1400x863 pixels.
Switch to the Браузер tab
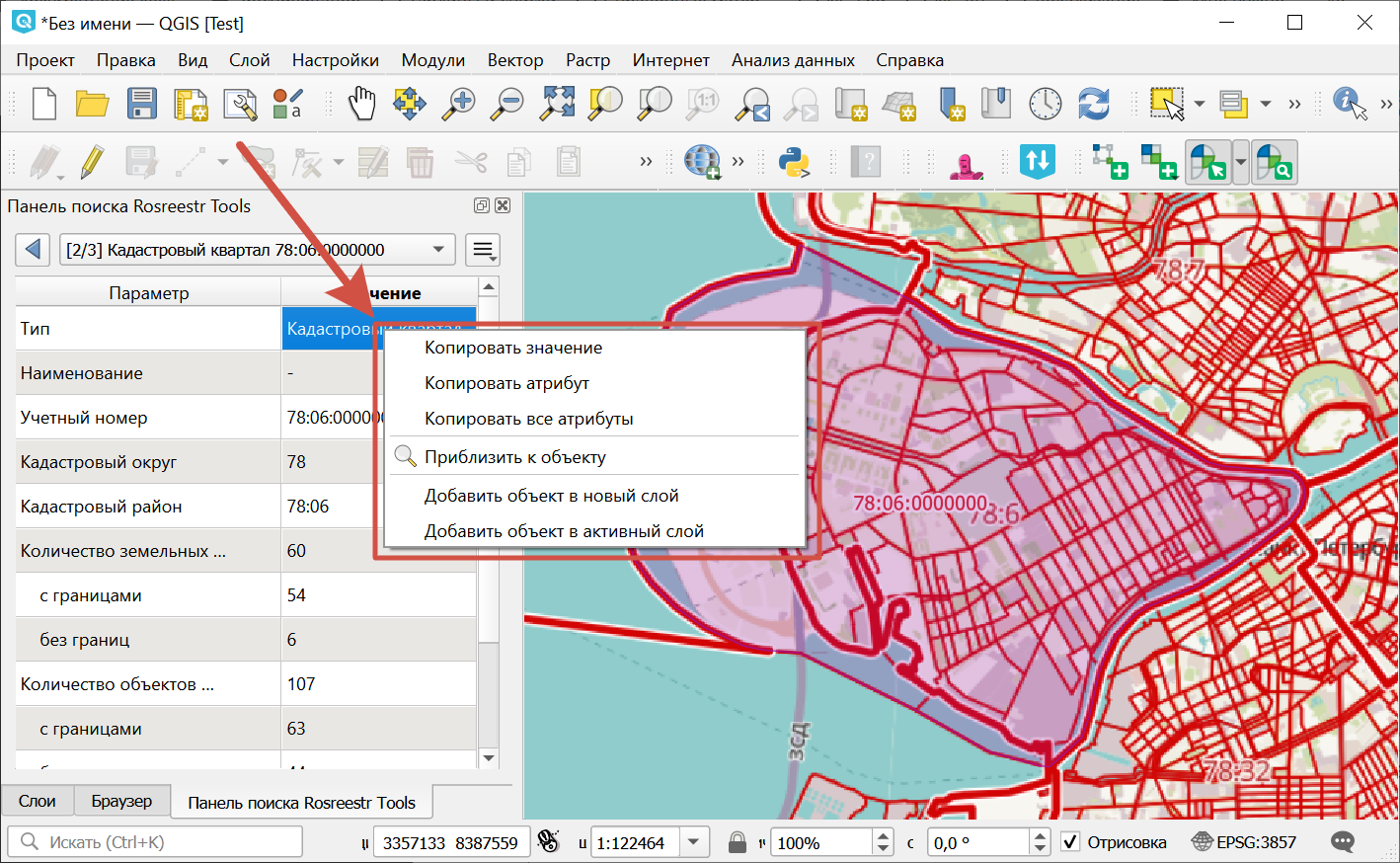click(x=121, y=801)
